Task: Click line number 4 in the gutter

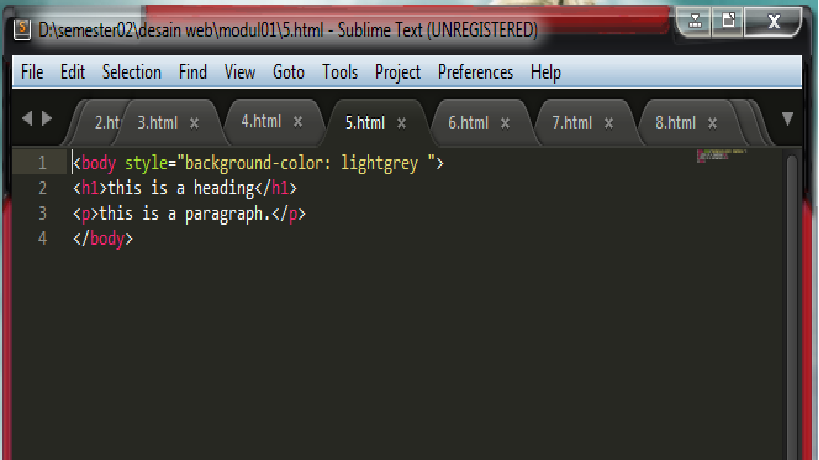Action: [x=42, y=238]
